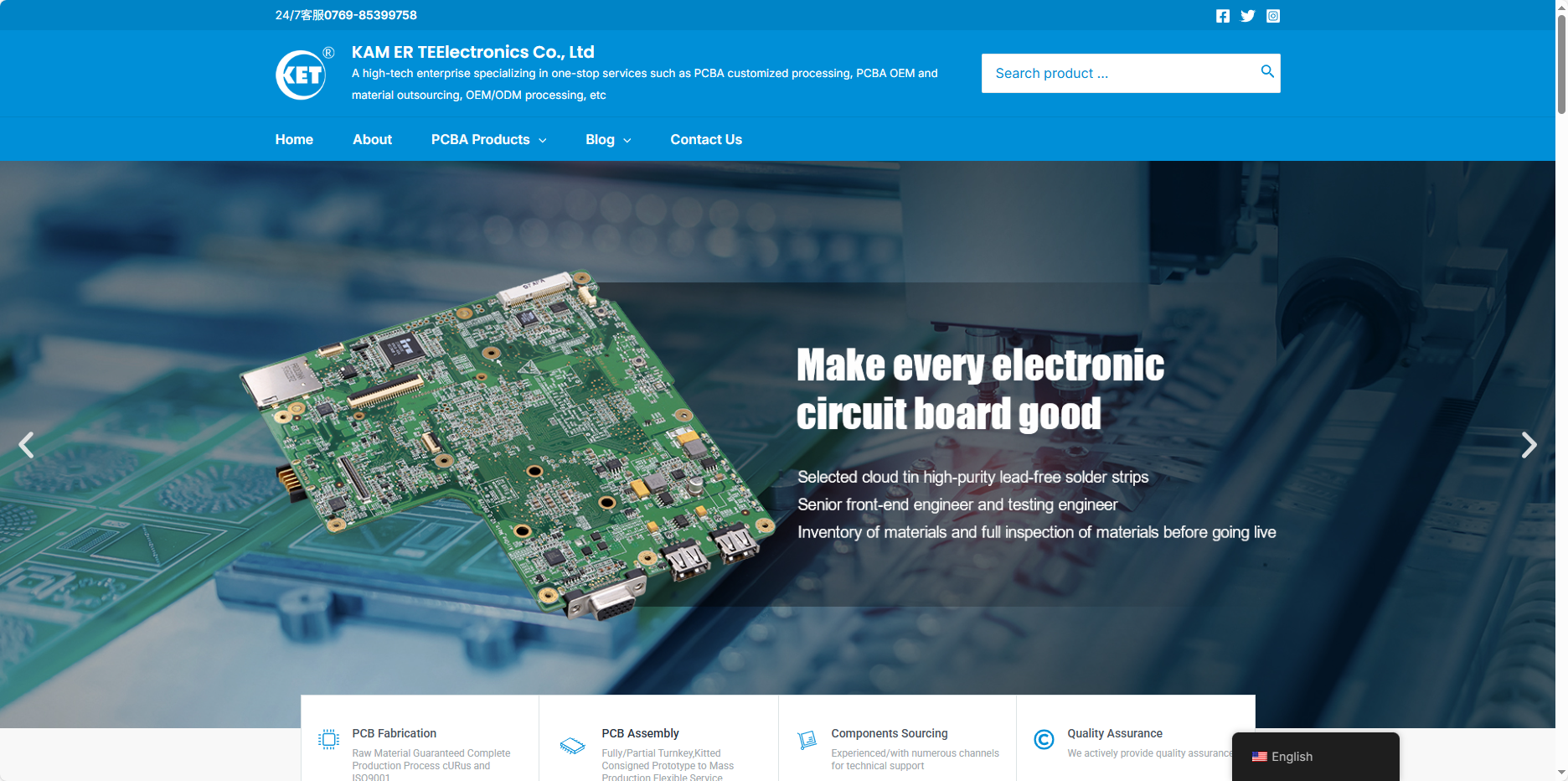Image resolution: width=1568 pixels, height=781 pixels.
Task: Click the search magnifier icon
Action: pos(1266,72)
